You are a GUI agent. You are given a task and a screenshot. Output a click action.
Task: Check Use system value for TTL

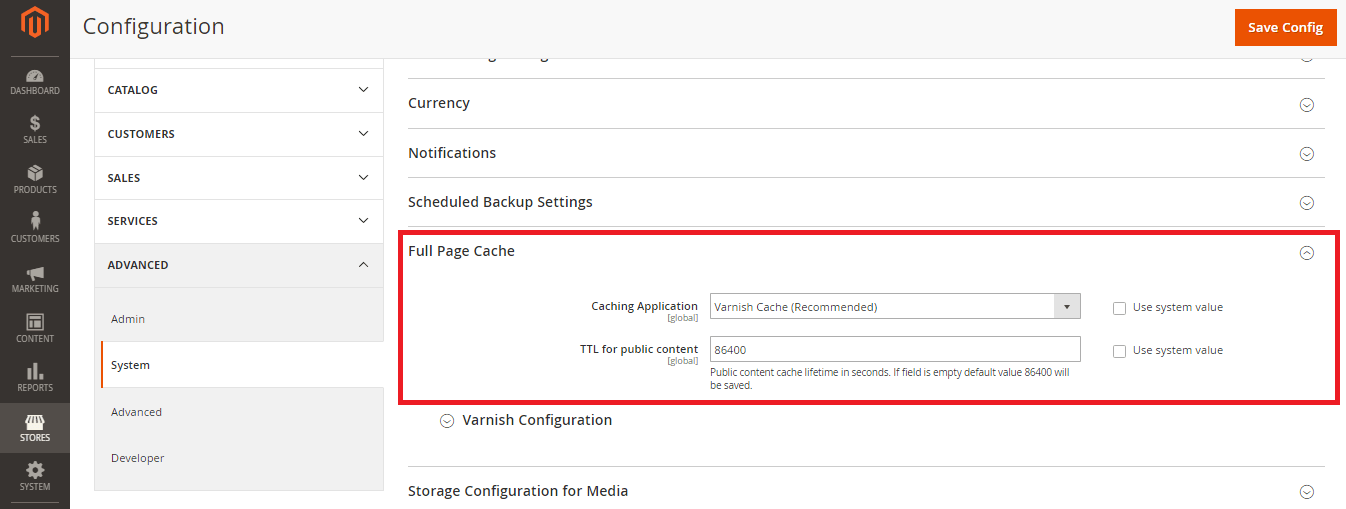(x=1120, y=351)
